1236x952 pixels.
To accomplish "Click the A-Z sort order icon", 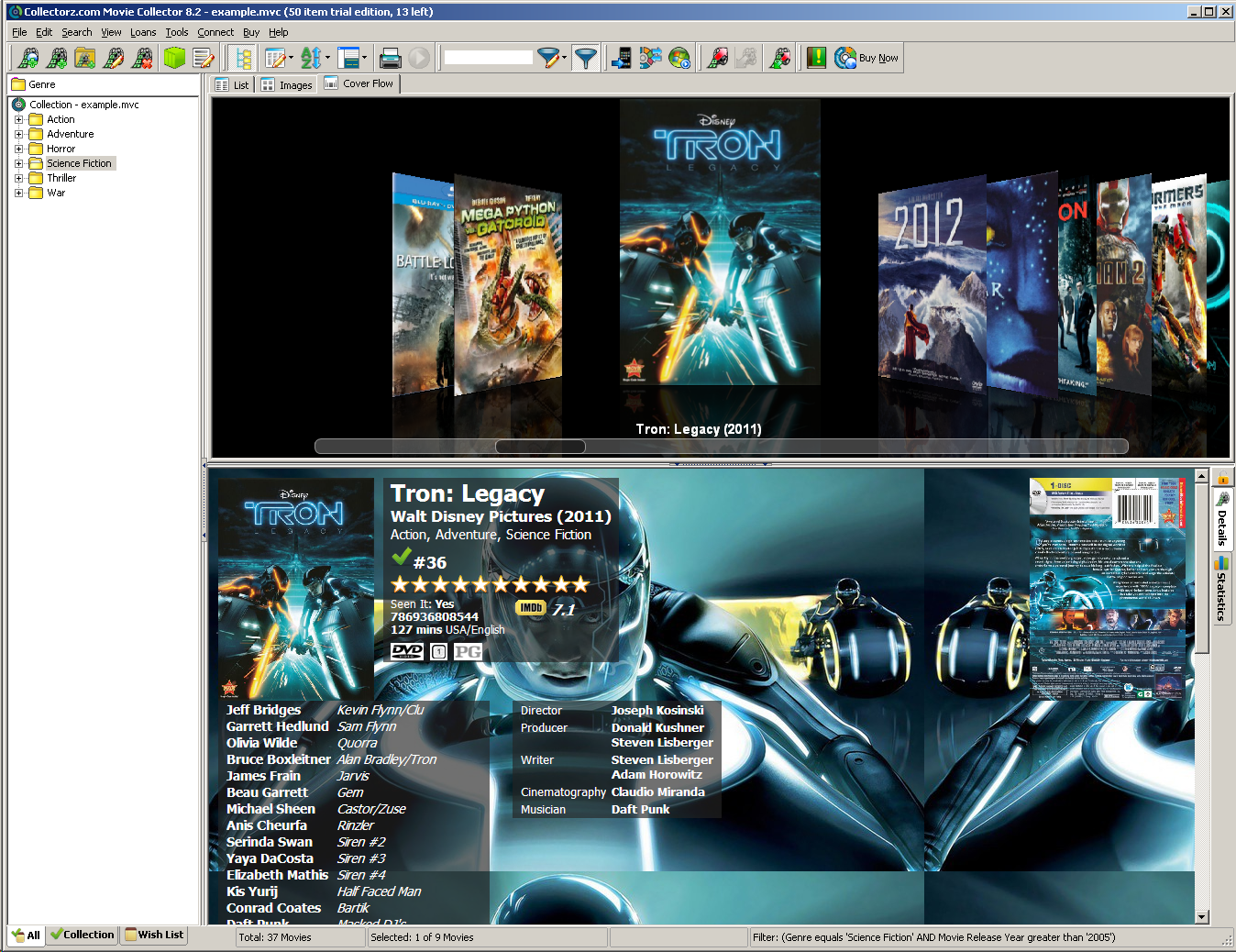I will (x=311, y=58).
